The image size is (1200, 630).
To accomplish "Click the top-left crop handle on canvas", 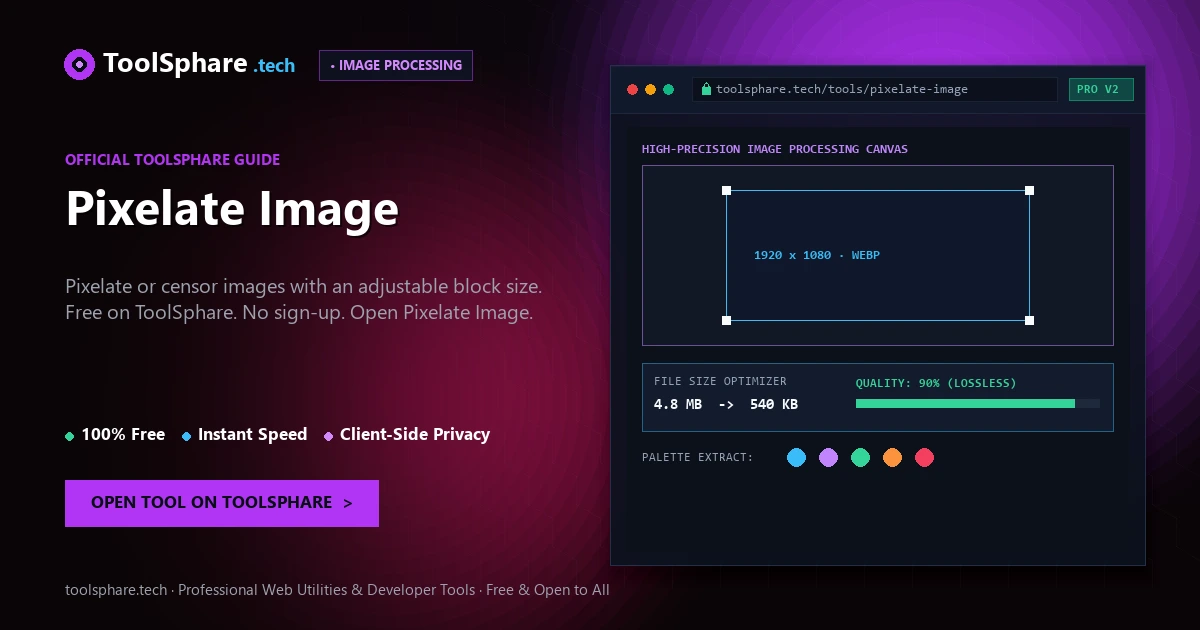I will [x=727, y=190].
